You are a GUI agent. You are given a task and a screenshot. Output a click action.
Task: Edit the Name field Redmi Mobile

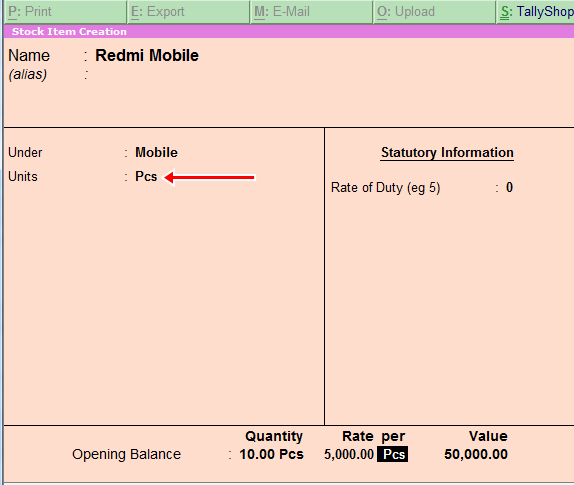click(x=147, y=56)
